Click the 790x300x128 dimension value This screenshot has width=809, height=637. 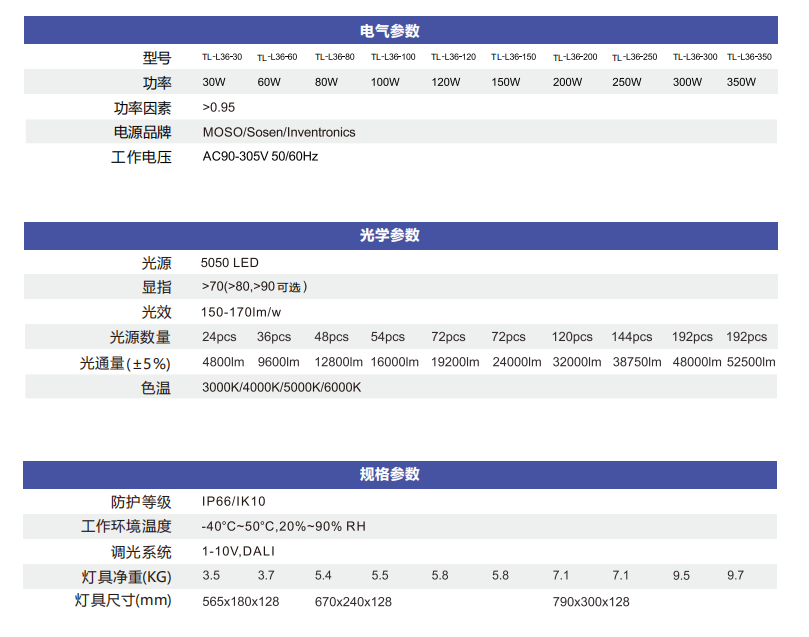(x=591, y=601)
